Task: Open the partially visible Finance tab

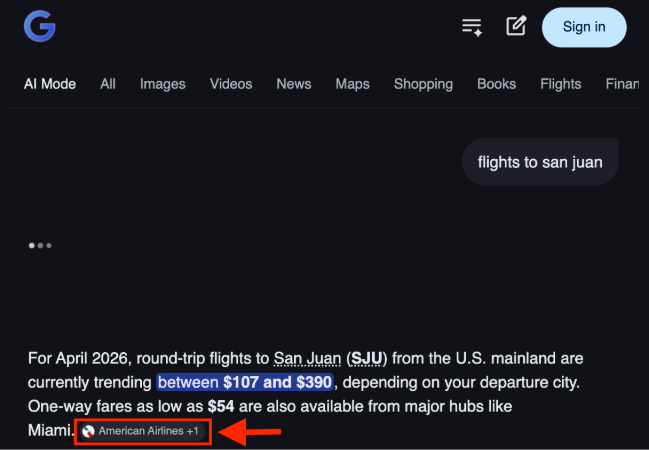Action: [623, 84]
